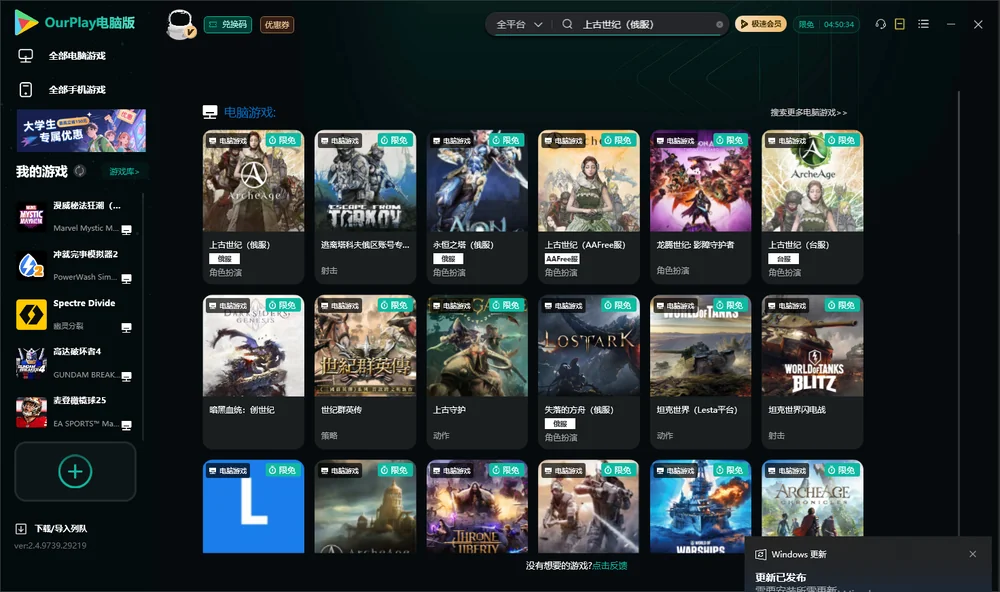
Task: Select 全部电脑游戏 in the sidebar
Action: [x=77, y=56]
